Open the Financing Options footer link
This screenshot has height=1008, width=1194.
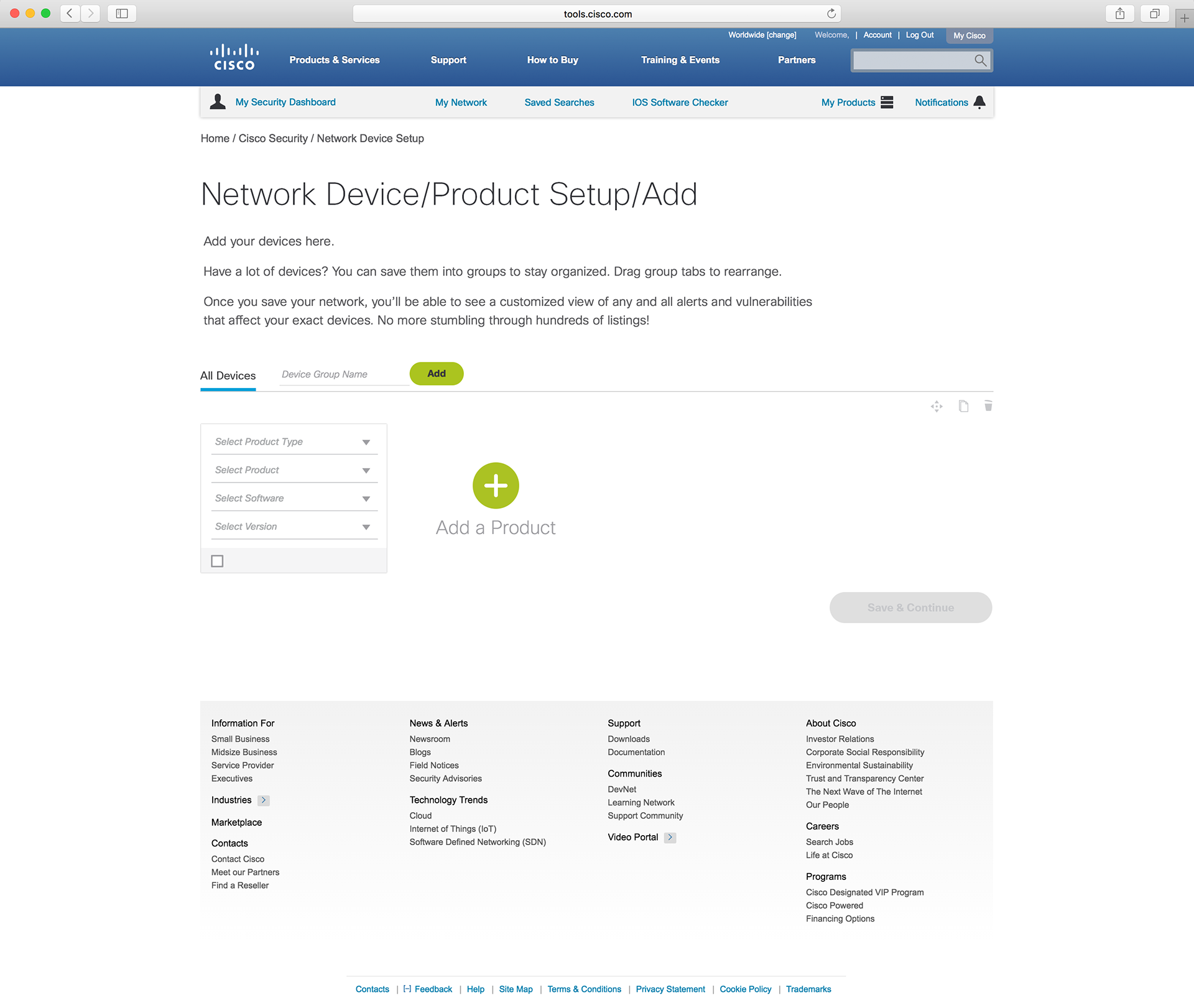click(x=840, y=919)
